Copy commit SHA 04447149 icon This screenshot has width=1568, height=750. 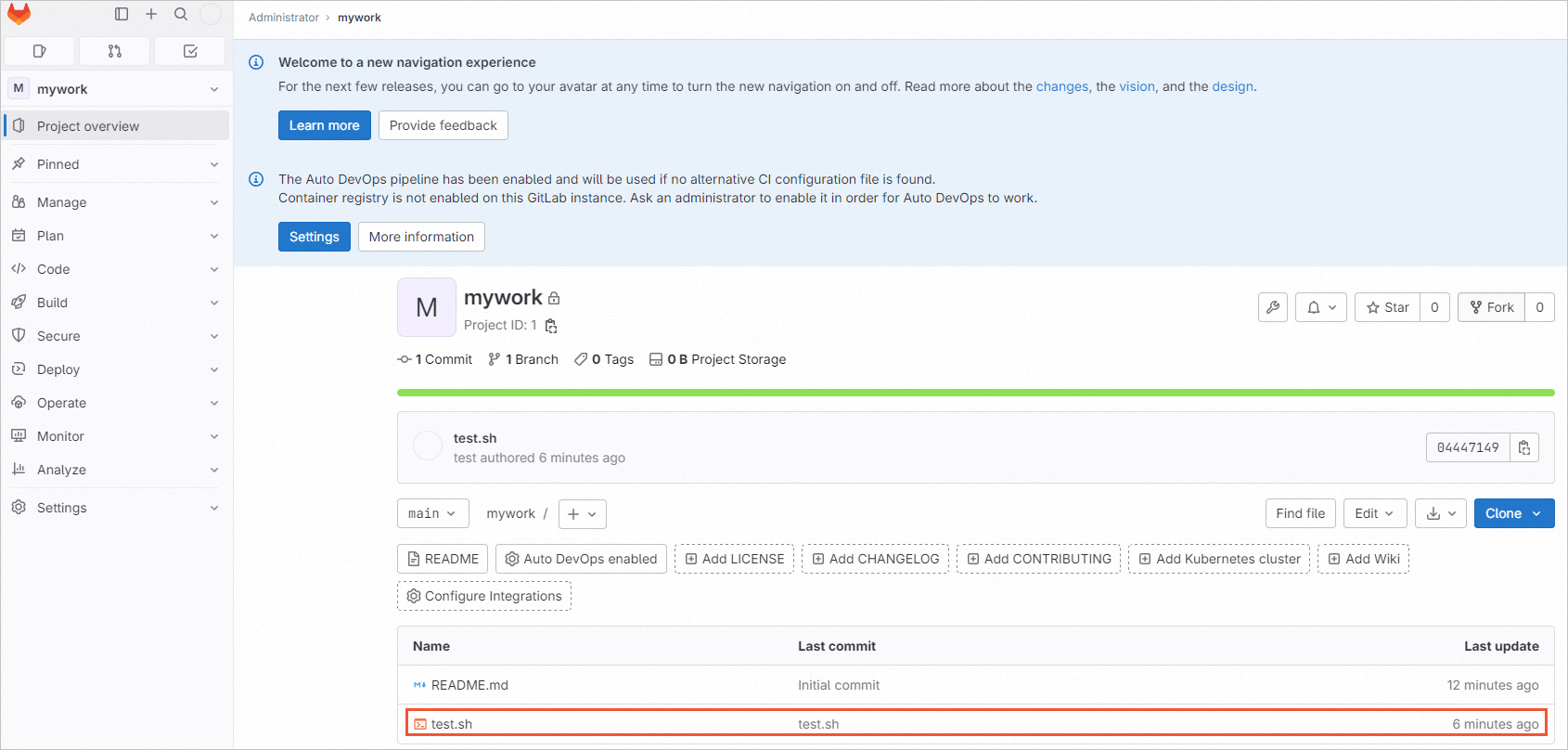(1524, 447)
